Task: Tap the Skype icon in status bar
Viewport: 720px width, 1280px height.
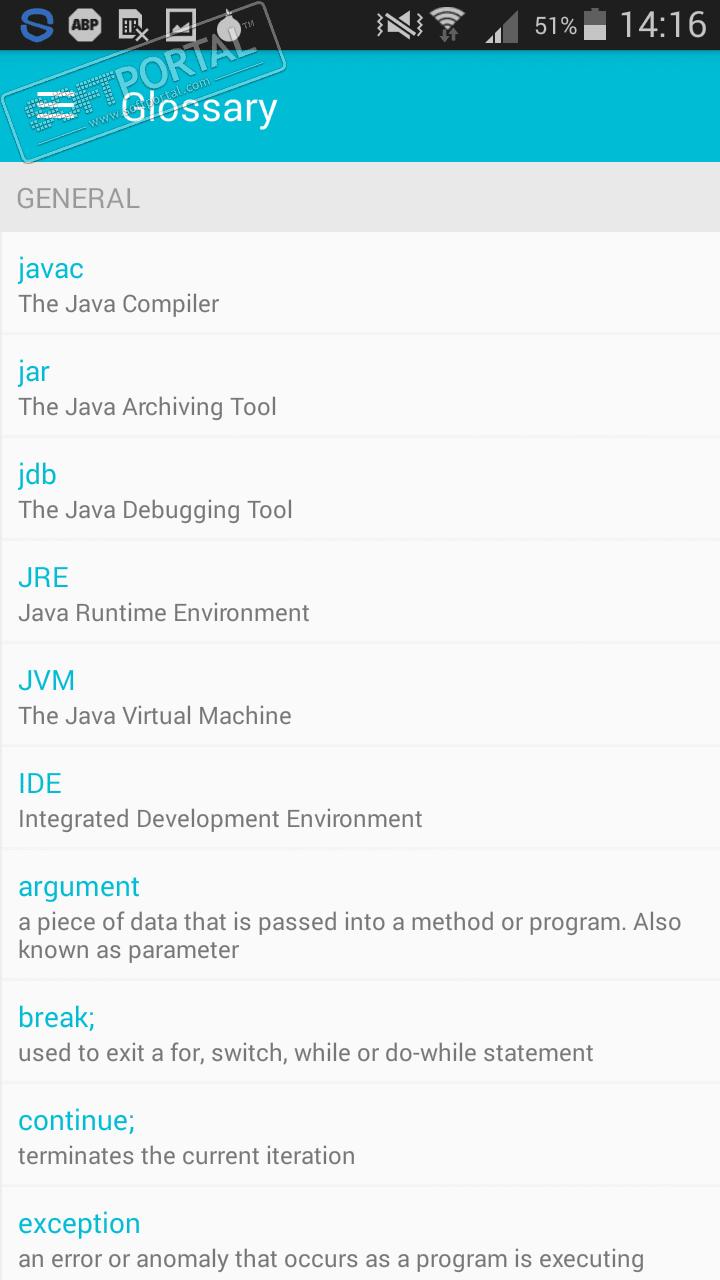Action: point(37,24)
